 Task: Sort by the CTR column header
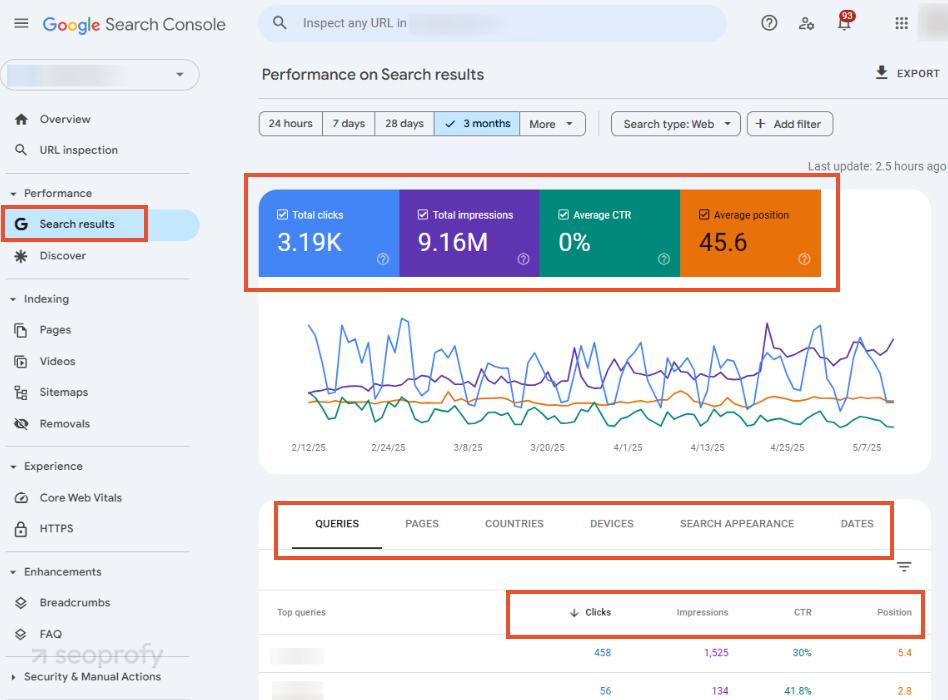pyautogui.click(x=802, y=612)
